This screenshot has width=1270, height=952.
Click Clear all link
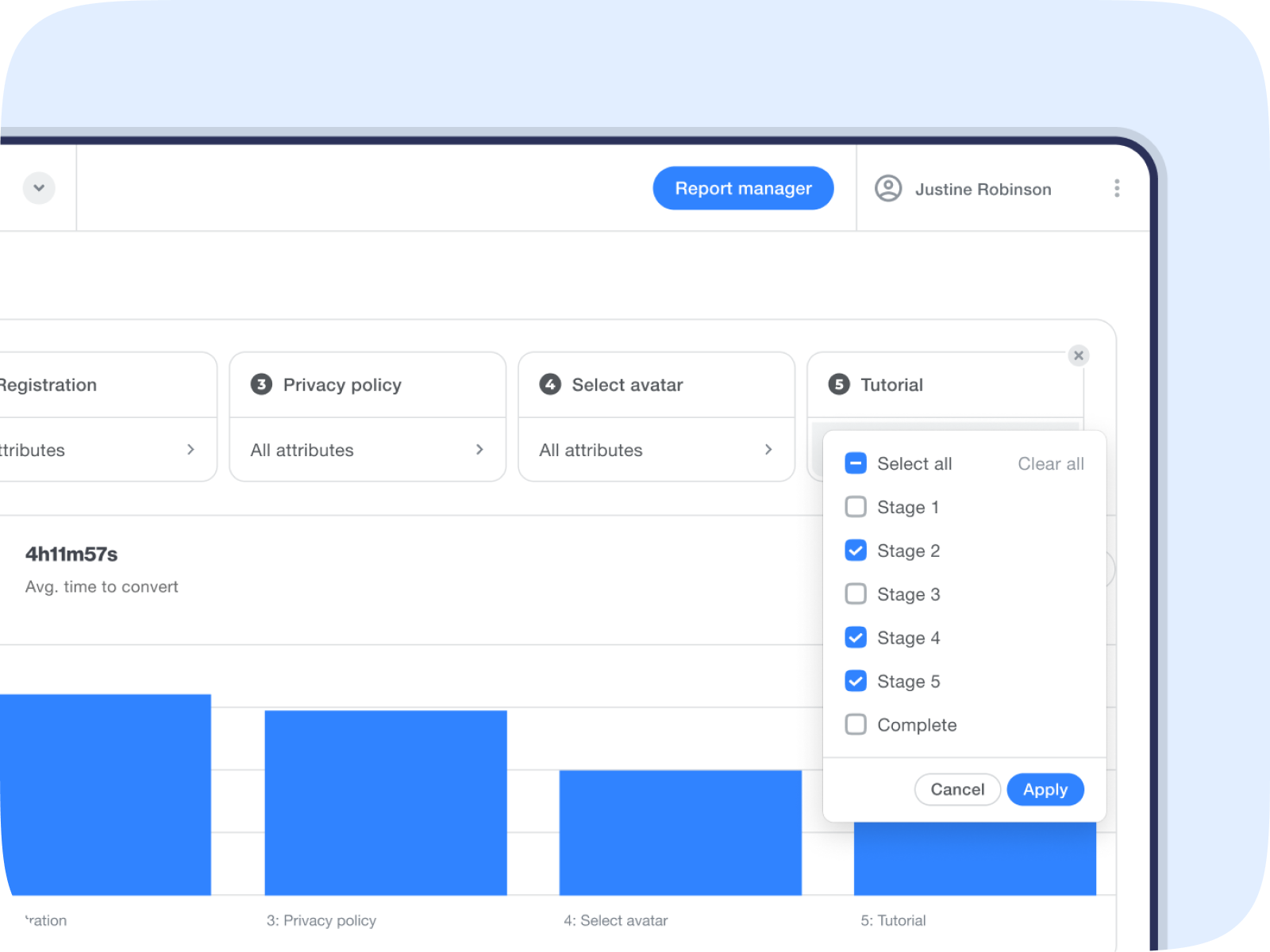point(1051,464)
